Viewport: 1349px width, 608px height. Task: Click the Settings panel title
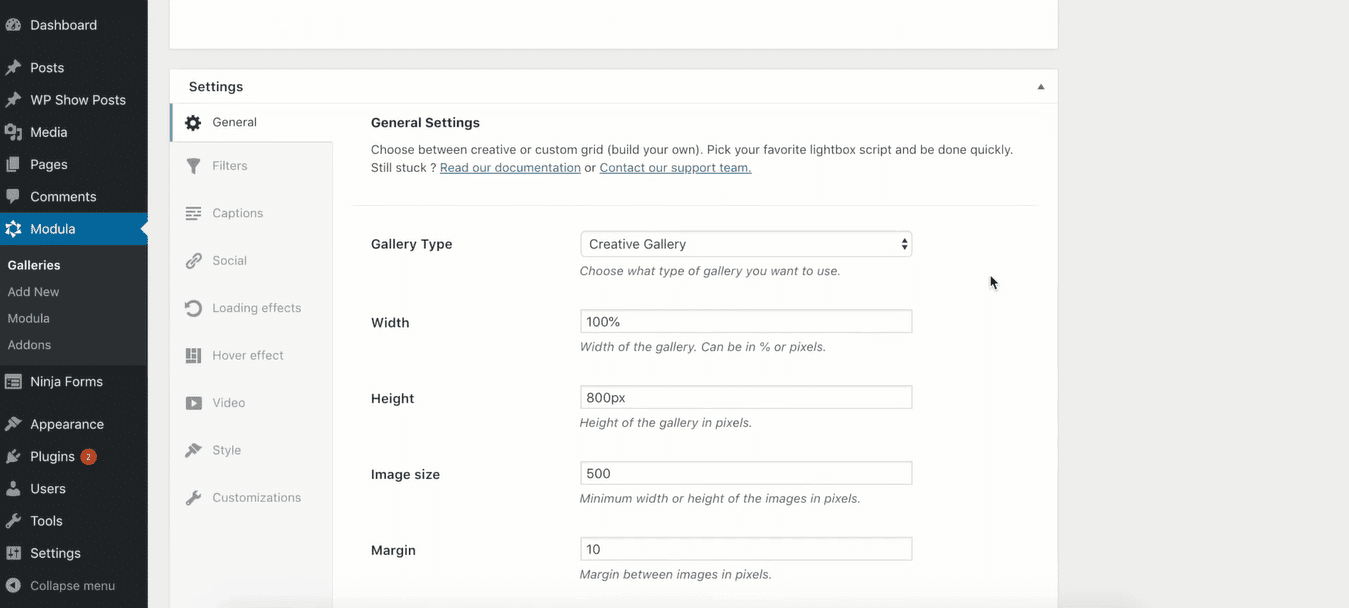[x=216, y=87]
